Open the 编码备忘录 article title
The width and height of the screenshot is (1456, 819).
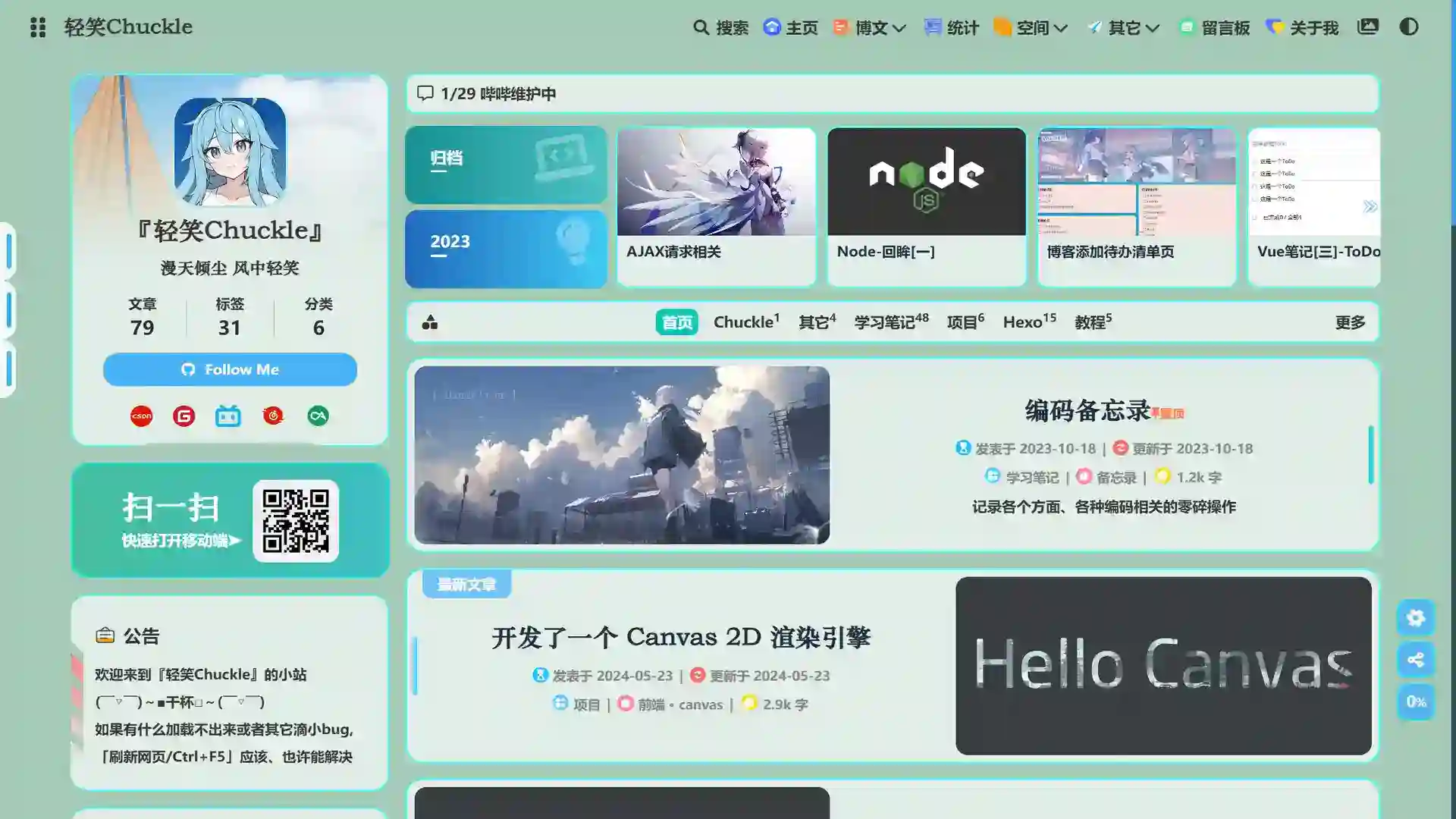coord(1087,410)
